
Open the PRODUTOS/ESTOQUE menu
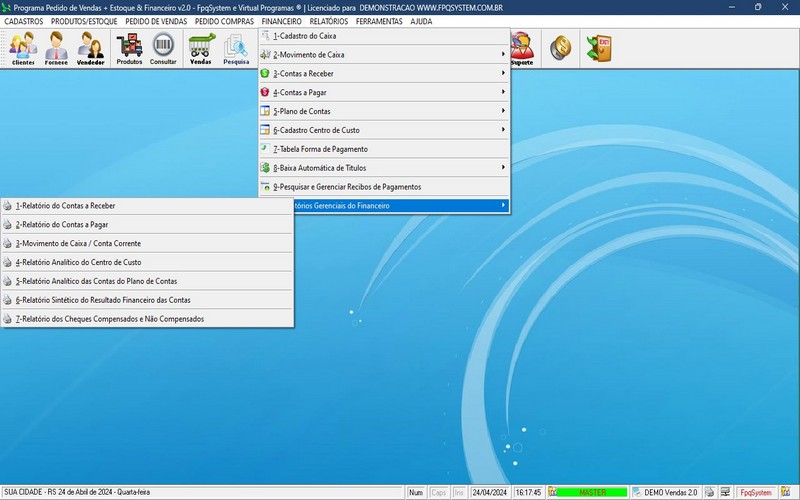(84, 21)
